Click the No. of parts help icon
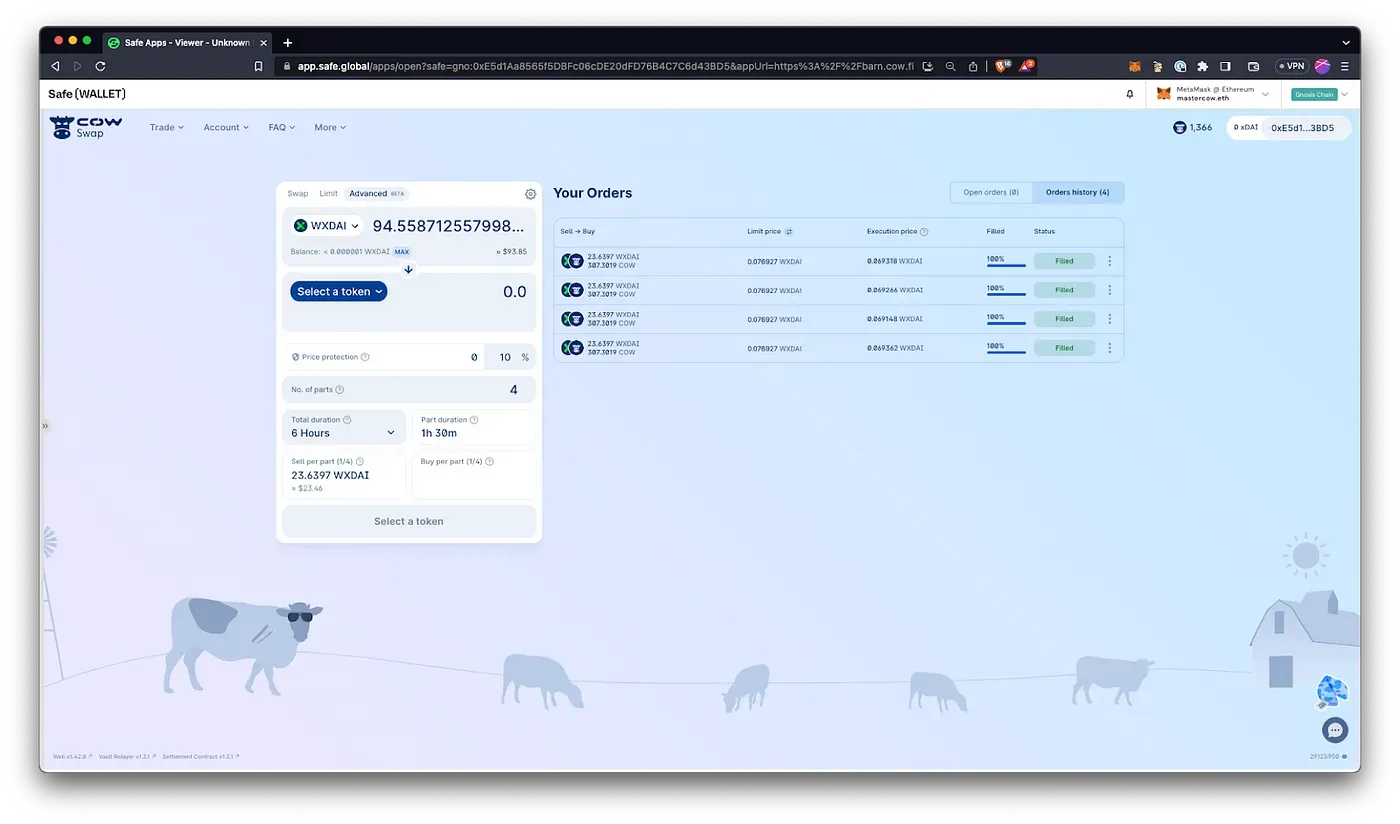This screenshot has height=824, width=1400. [340, 390]
